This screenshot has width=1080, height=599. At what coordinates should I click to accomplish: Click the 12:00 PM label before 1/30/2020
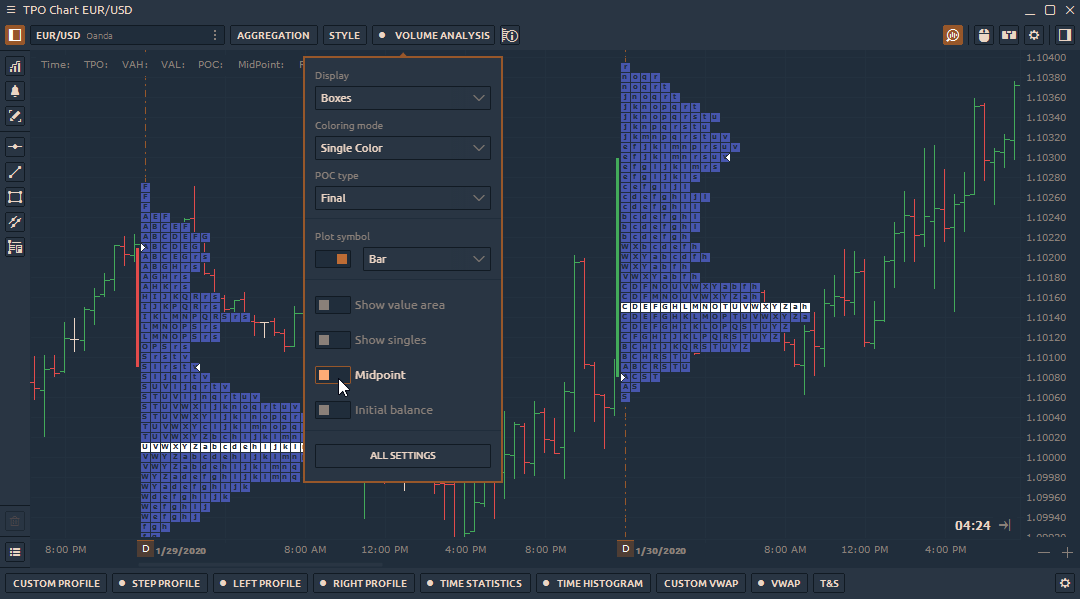[384, 549]
